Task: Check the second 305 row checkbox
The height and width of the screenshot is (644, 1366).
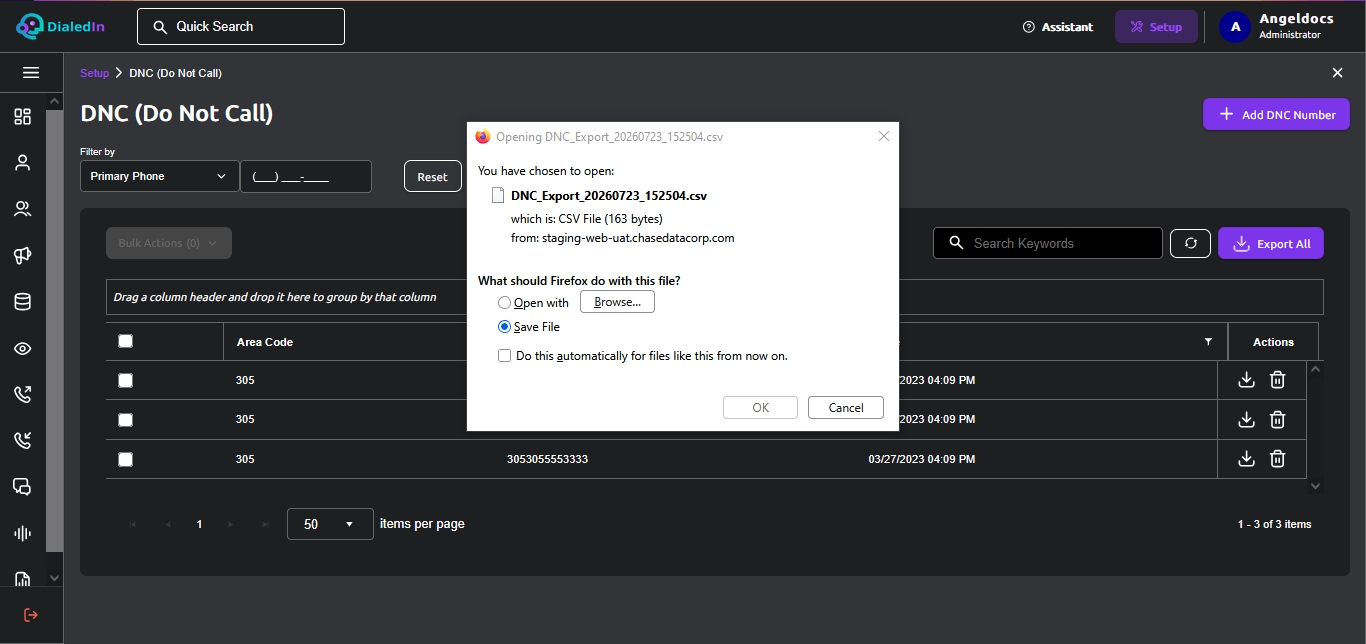Action: (x=125, y=420)
